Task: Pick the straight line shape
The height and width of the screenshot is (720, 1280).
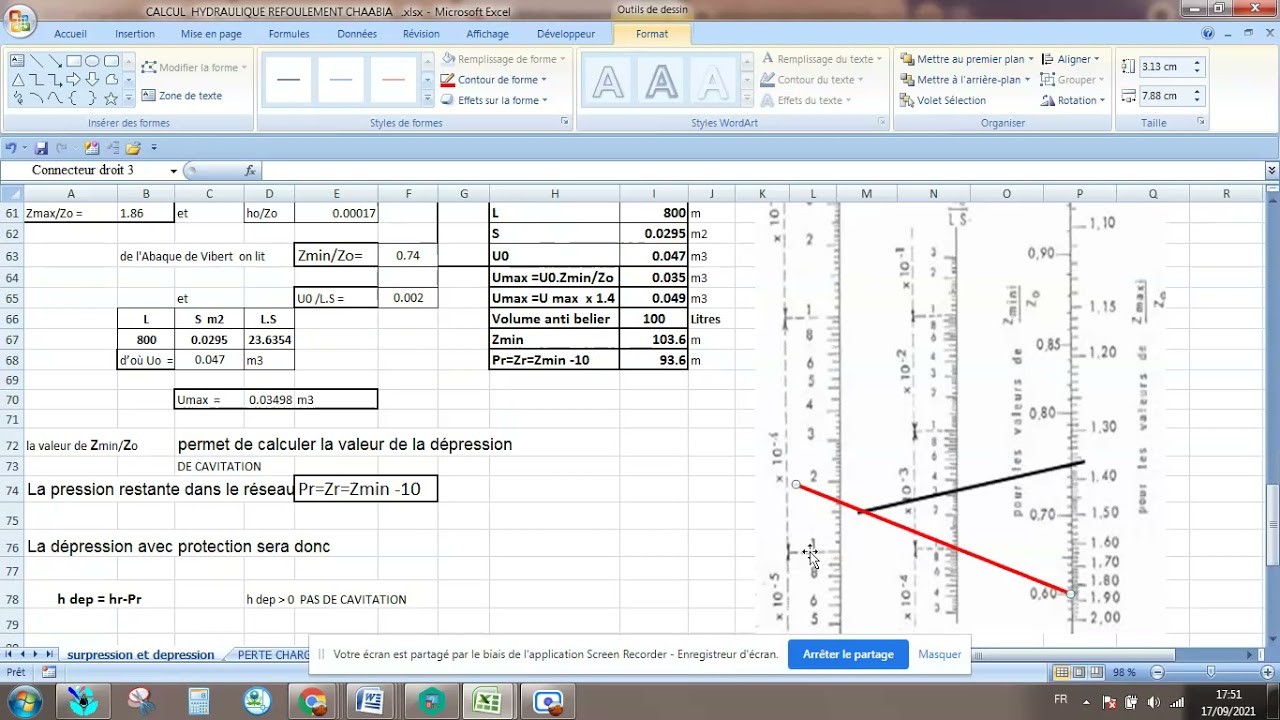Action: tap(36, 60)
